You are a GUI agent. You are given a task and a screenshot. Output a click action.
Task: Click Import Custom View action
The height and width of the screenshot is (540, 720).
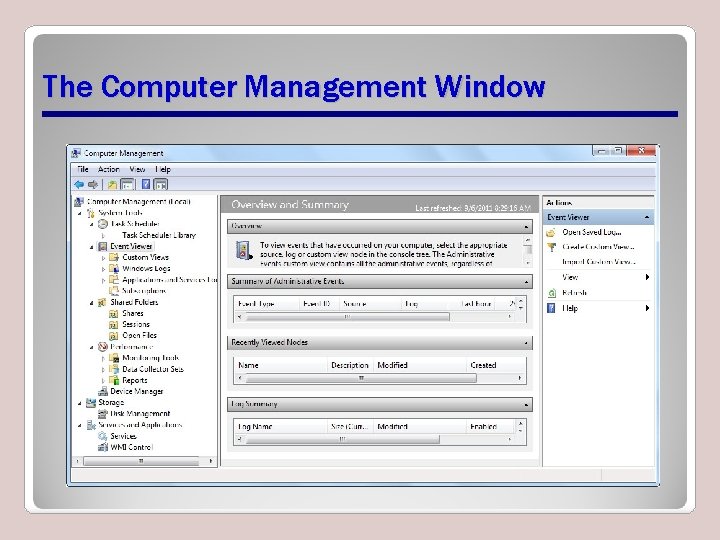tap(598, 262)
